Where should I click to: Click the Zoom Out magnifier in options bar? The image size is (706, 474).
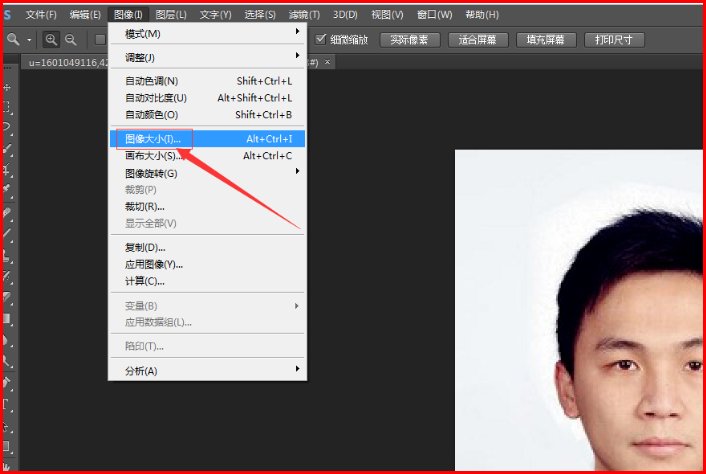click(71, 40)
